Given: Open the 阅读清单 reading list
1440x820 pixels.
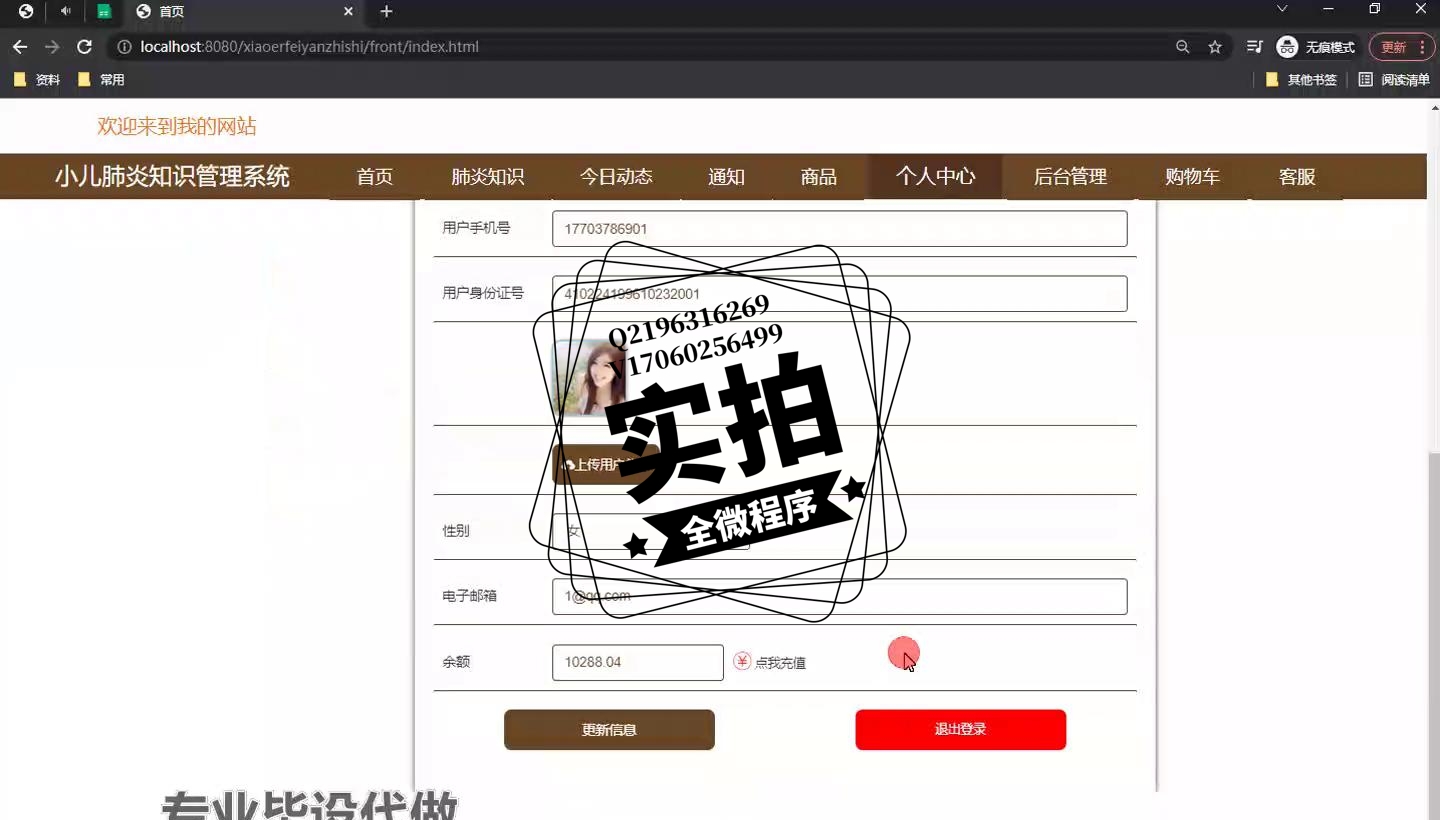Looking at the screenshot, I should tap(1394, 79).
